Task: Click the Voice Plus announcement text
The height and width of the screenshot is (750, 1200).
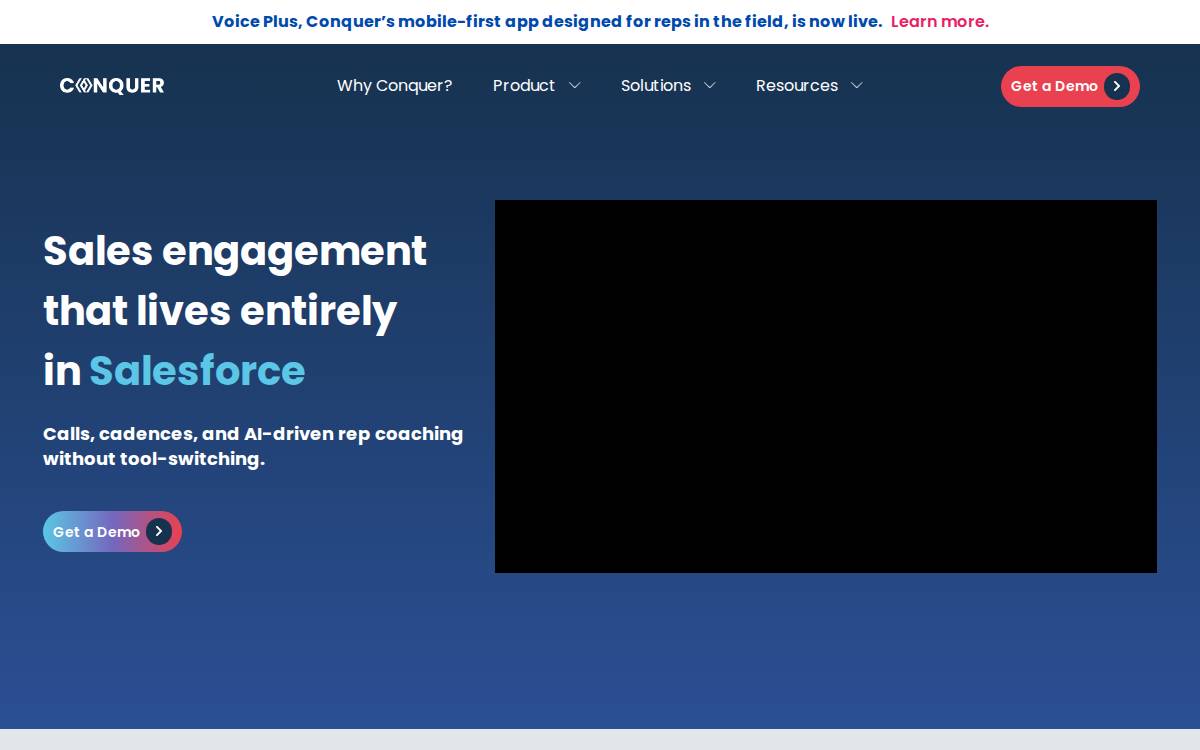Action: (x=547, y=21)
